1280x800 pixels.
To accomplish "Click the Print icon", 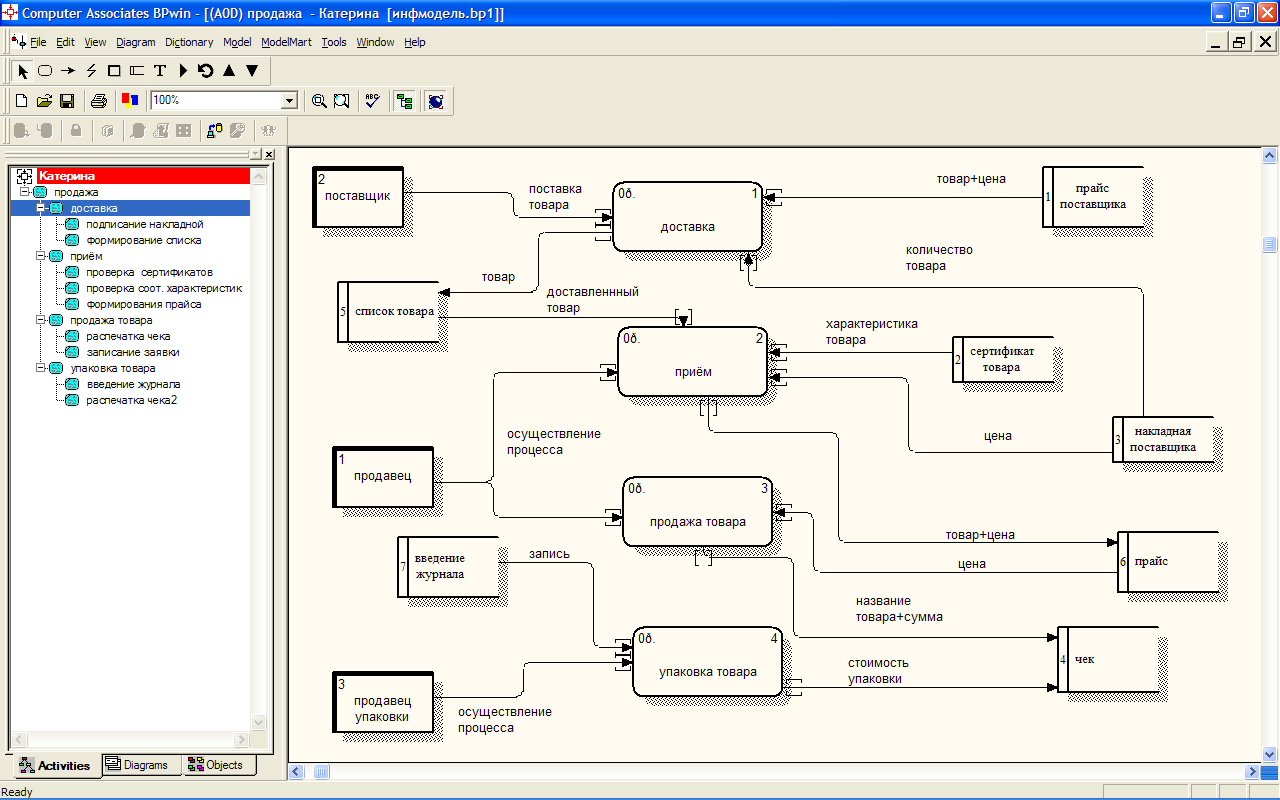I will (x=98, y=101).
